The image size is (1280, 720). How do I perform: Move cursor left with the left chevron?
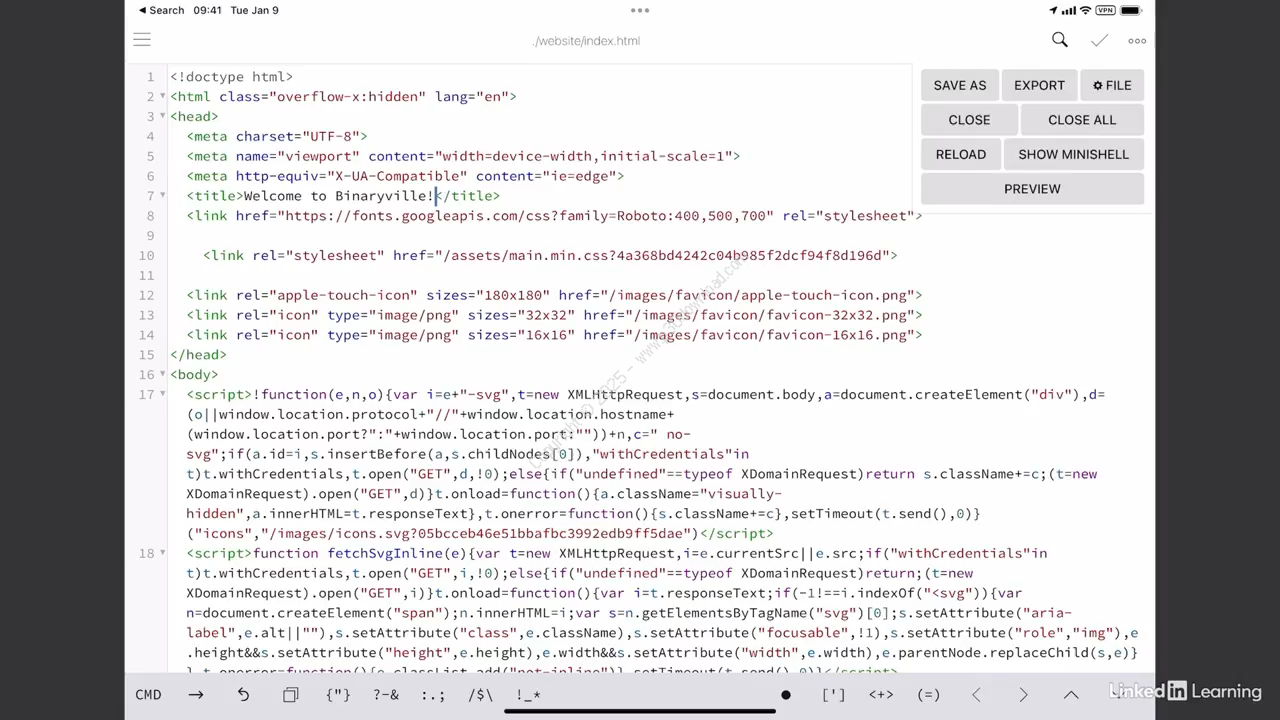(x=976, y=695)
